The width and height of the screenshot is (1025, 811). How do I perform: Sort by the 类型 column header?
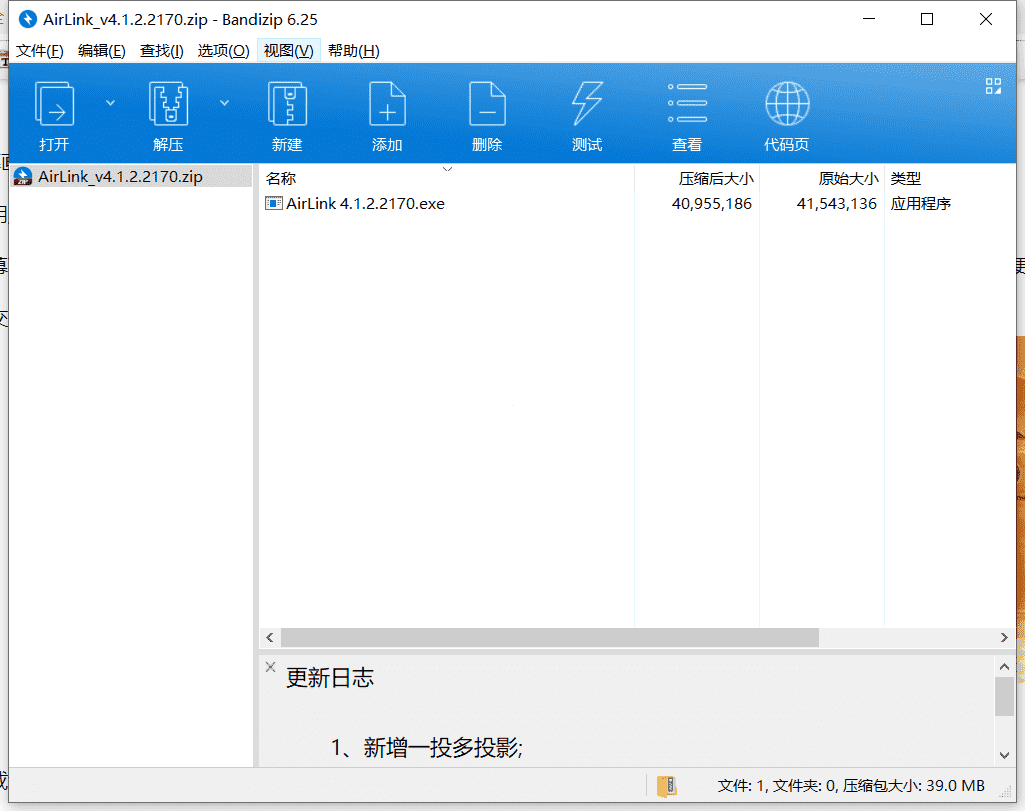tap(949, 178)
